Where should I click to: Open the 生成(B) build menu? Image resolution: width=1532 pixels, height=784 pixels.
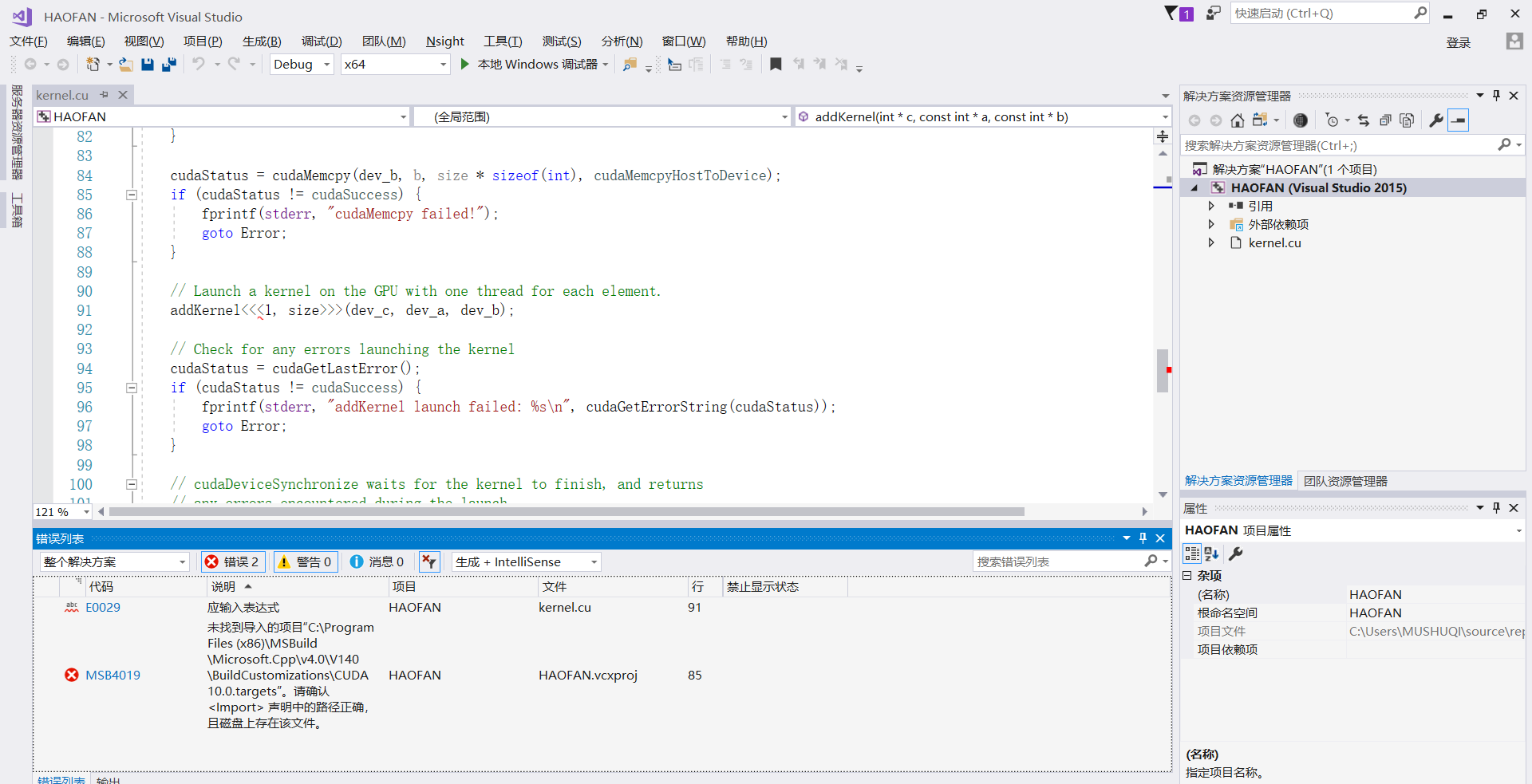coord(262,41)
